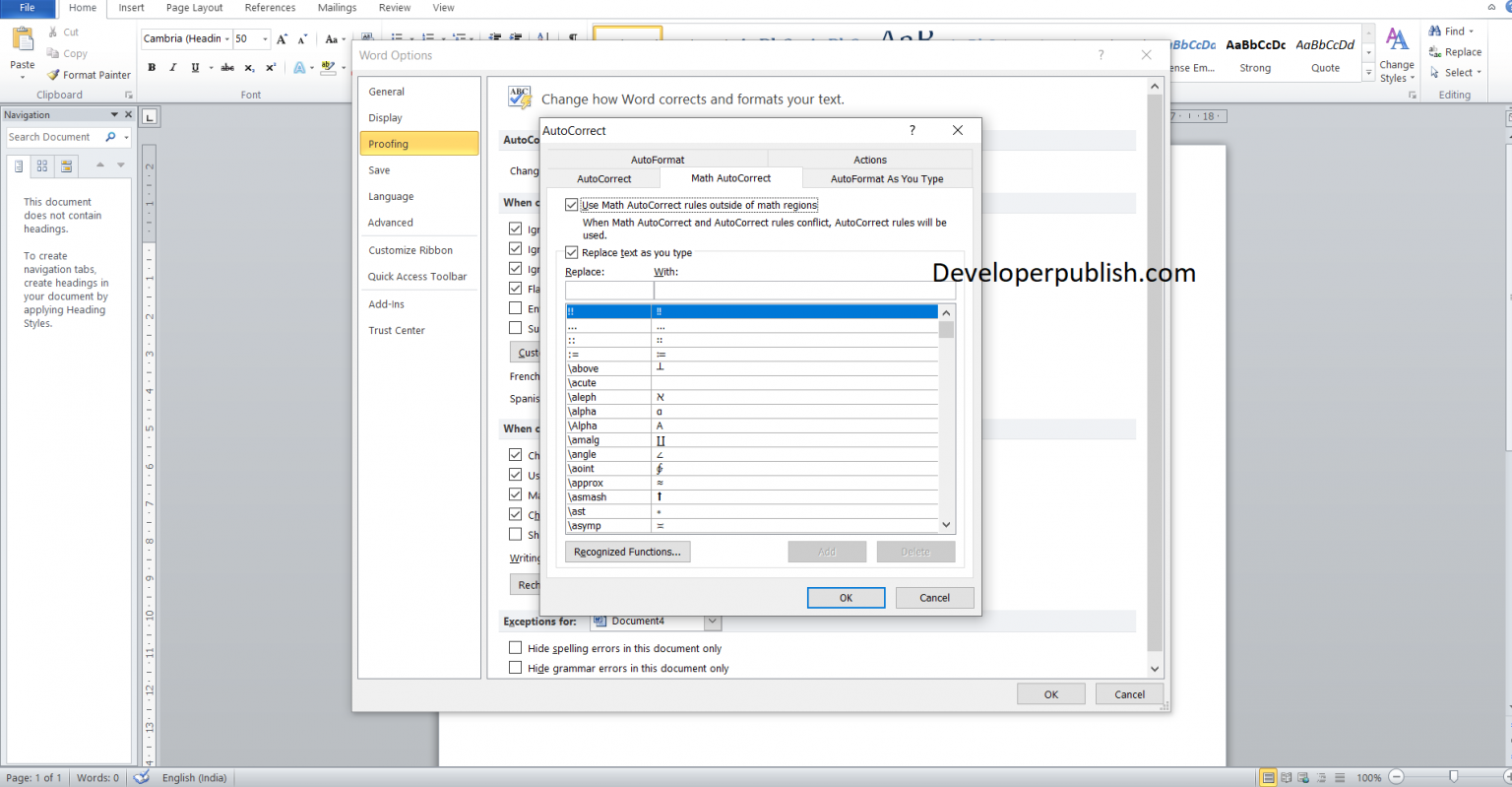Click the Recognized Functions button
Viewport: 1512px width, 787px height.
[627, 552]
